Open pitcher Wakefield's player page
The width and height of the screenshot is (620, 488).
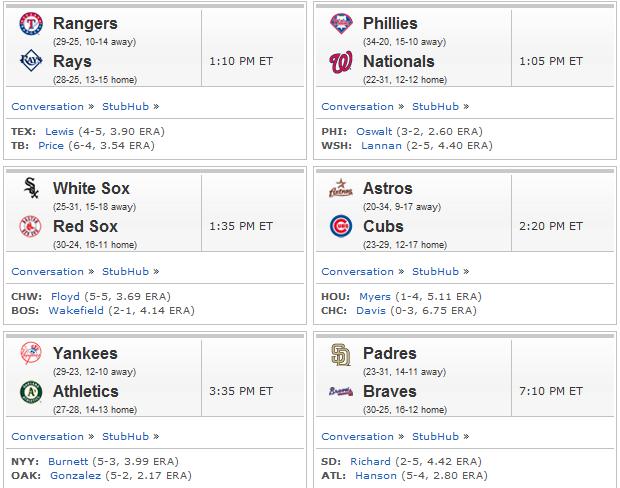click(x=76, y=310)
